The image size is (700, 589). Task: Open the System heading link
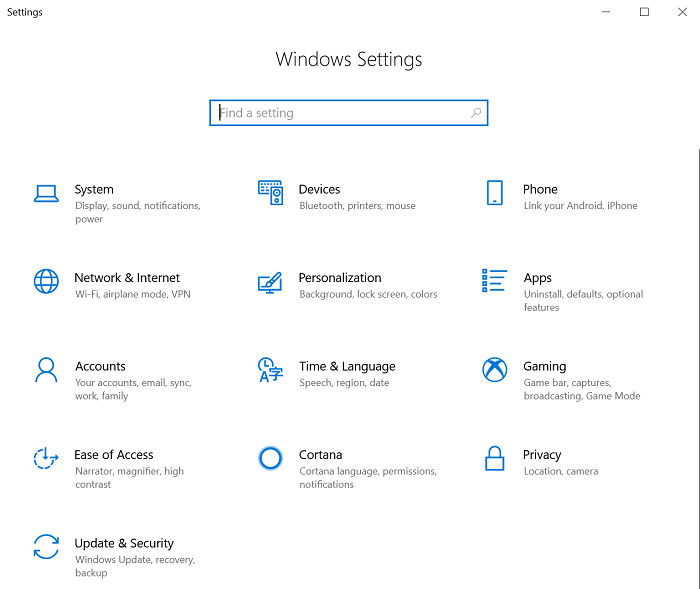click(x=94, y=190)
